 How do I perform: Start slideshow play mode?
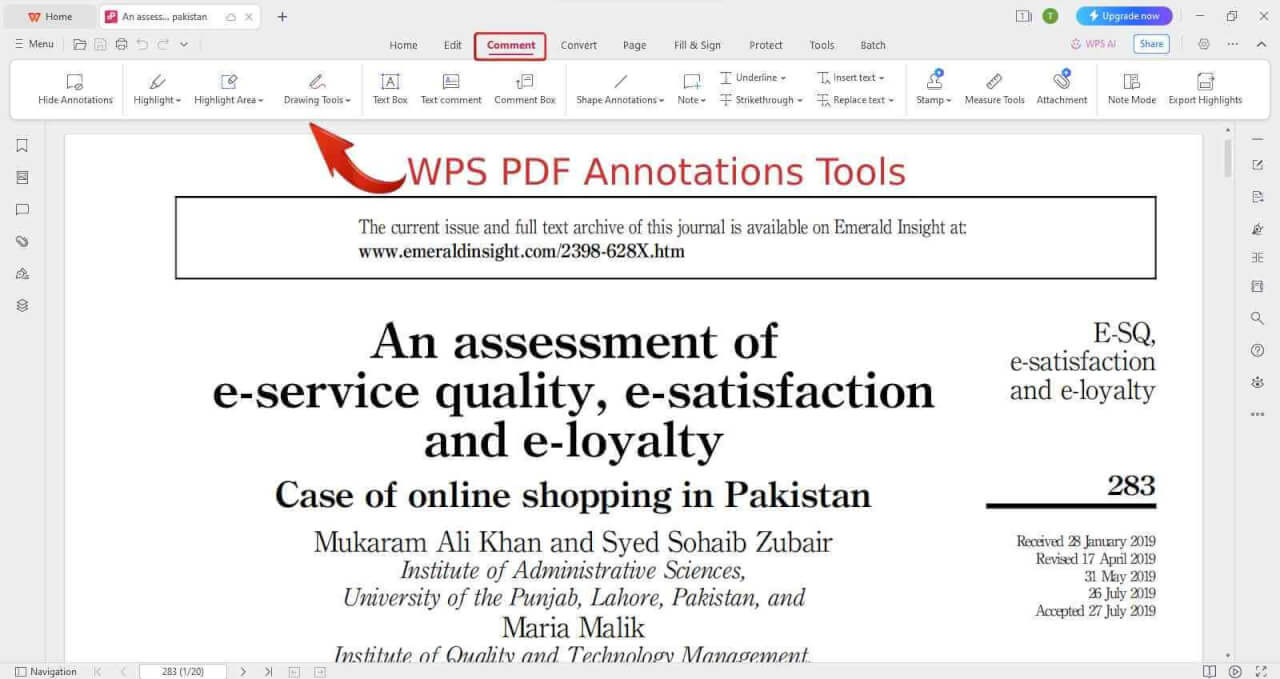[1235, 671]
